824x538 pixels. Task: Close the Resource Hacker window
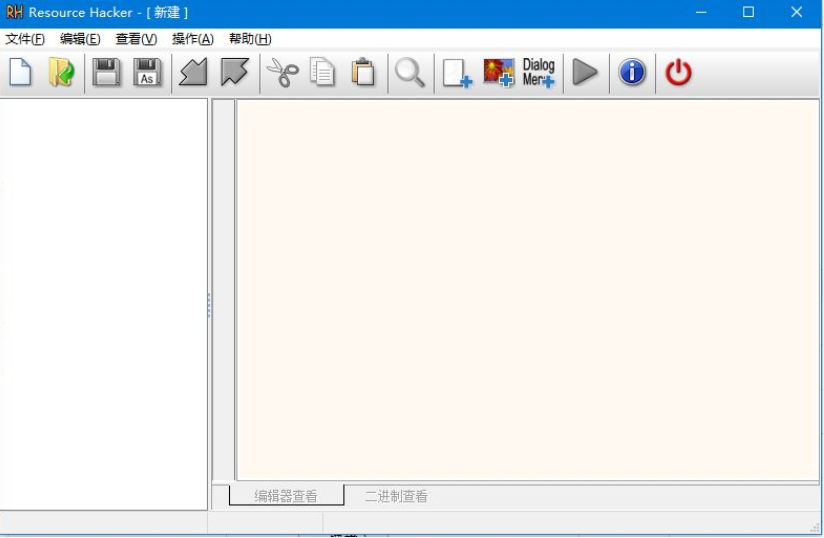[797, 12]
